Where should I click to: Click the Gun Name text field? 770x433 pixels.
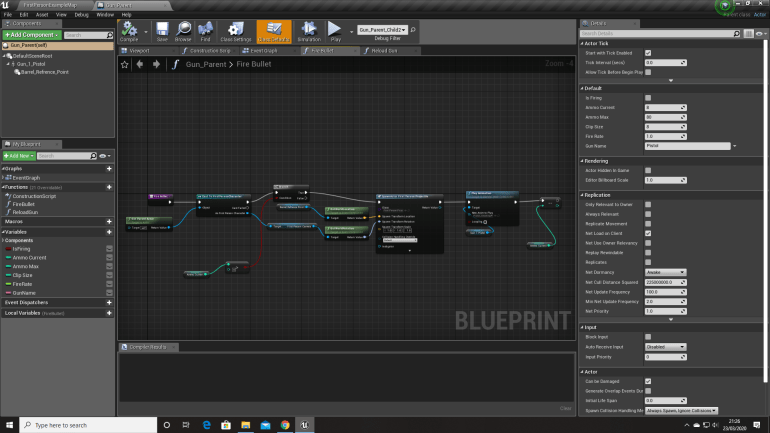click(687, 146)
